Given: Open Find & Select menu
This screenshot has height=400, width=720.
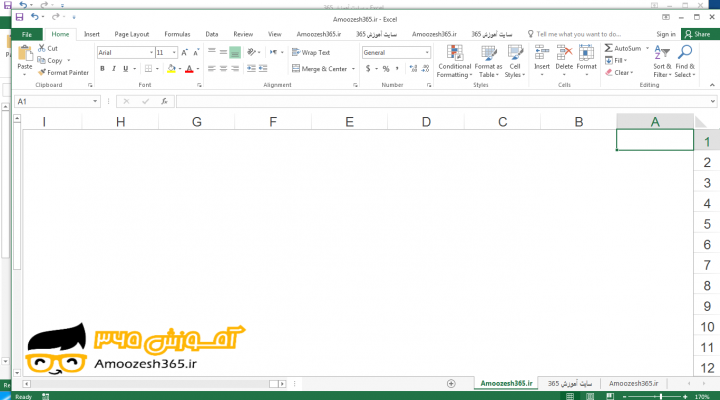Looking at the screenshot, I should click(x=685, y=62).
